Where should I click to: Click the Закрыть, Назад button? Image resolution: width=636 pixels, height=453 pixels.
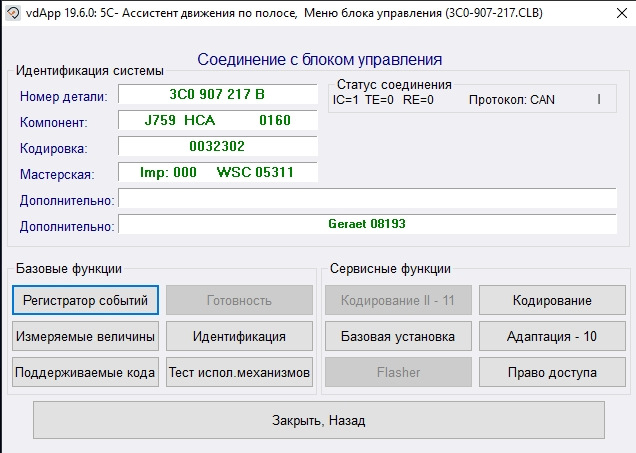[319, 420]
